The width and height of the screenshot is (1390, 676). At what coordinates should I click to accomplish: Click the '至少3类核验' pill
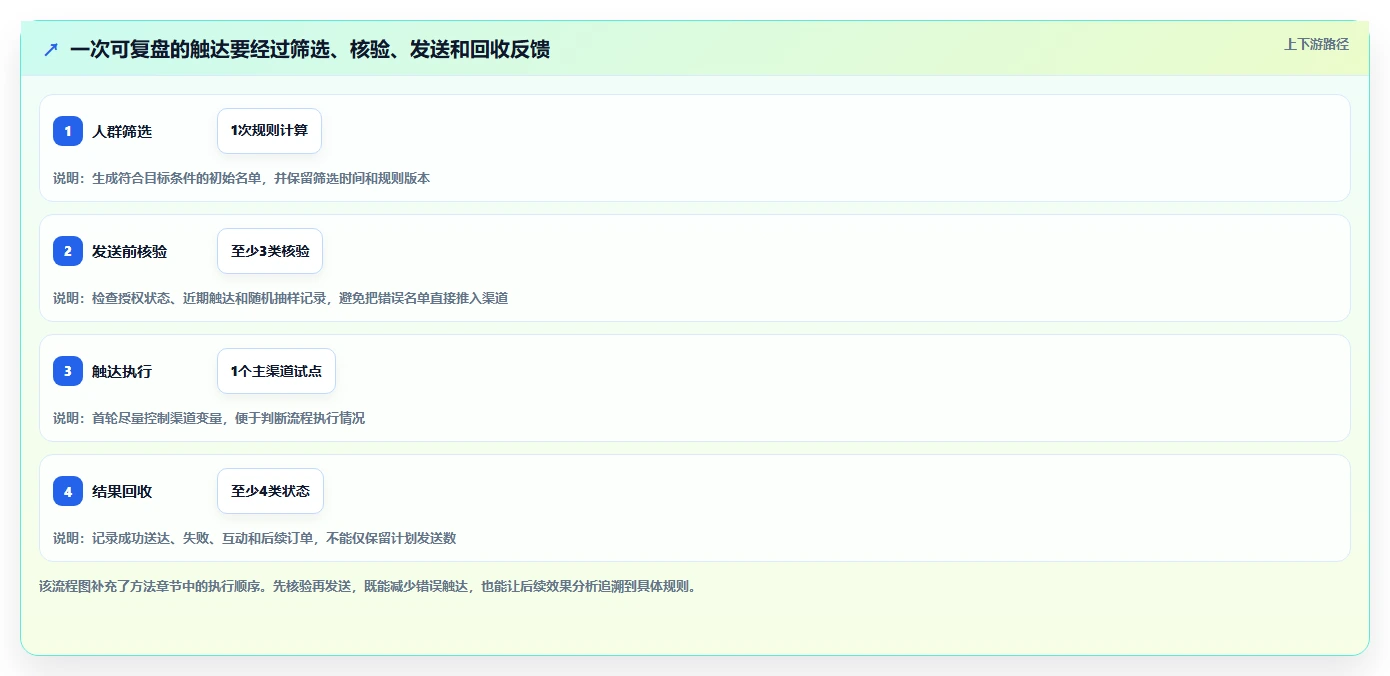(x=270, y=251)
